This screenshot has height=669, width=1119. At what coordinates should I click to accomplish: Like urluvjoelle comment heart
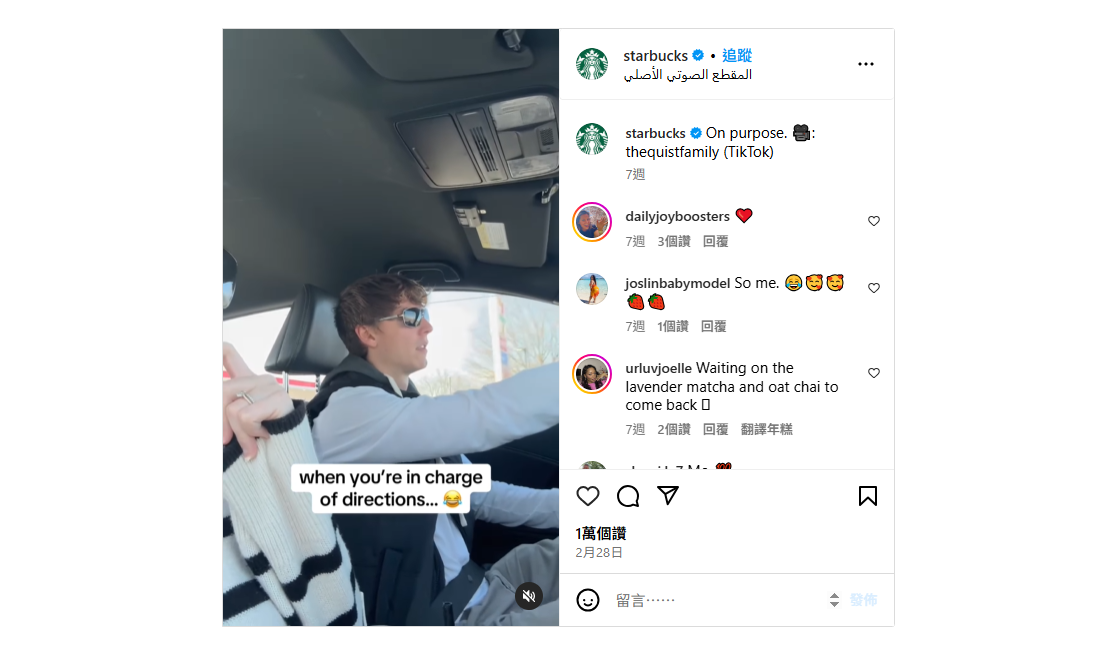[874, 373]
